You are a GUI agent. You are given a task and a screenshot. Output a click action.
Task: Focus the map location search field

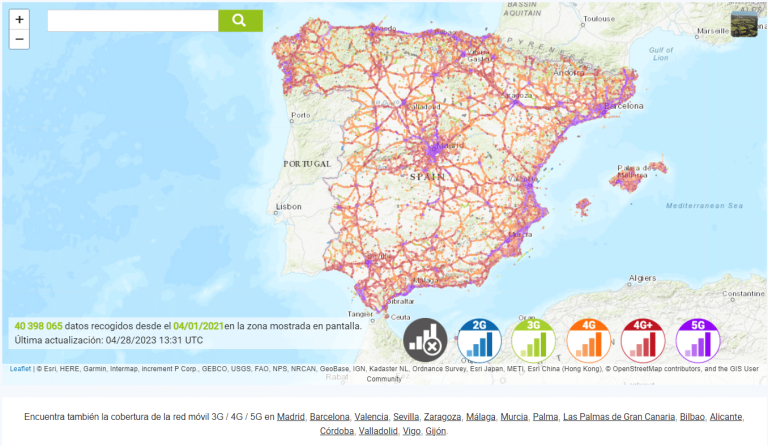point(133,21)
